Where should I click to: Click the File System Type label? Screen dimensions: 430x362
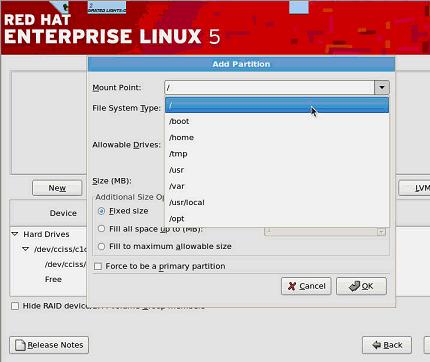click(x=126, y=108)
